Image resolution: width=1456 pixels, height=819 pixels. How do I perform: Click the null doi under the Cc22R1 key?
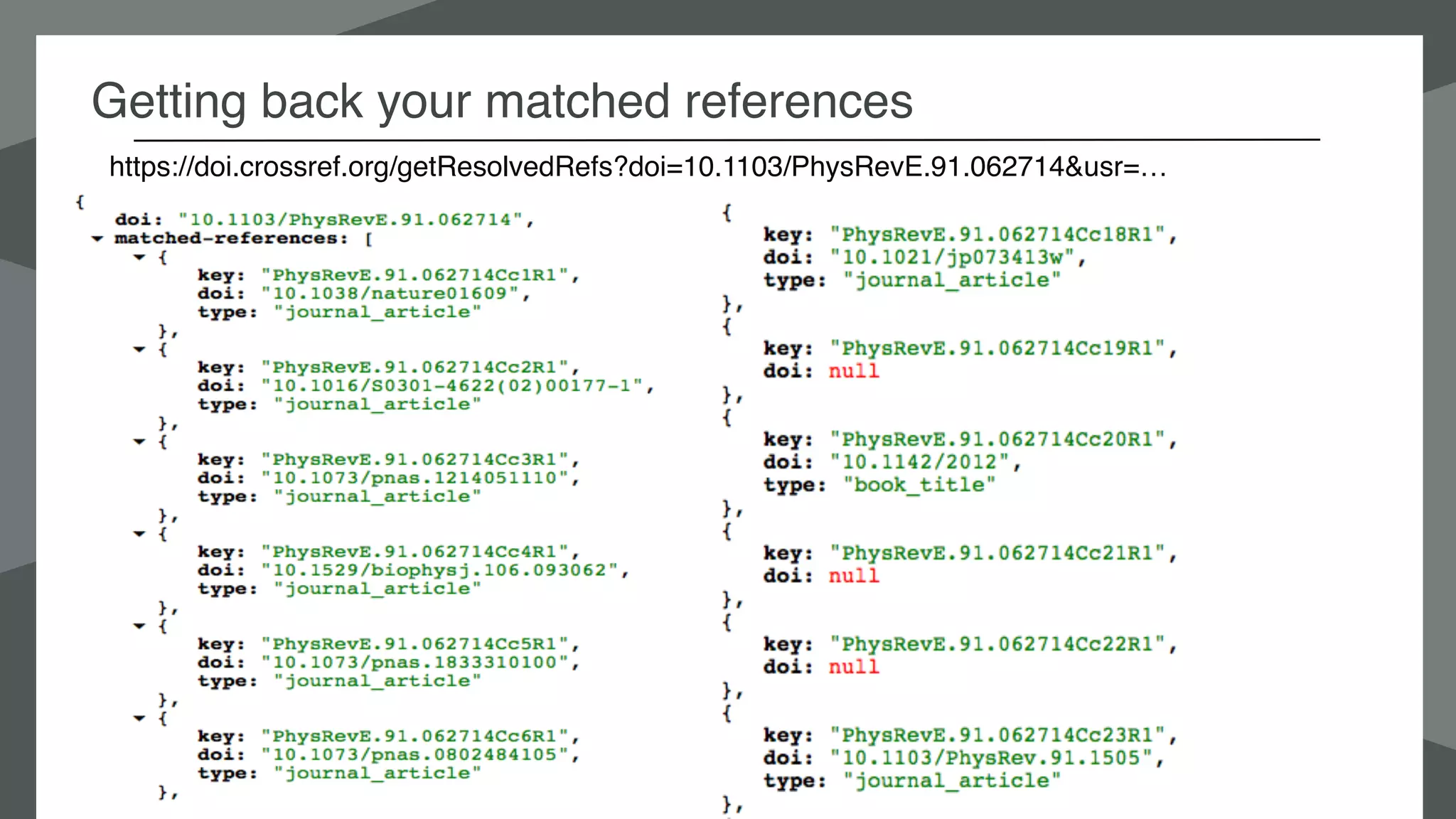[x=854, y=667]
